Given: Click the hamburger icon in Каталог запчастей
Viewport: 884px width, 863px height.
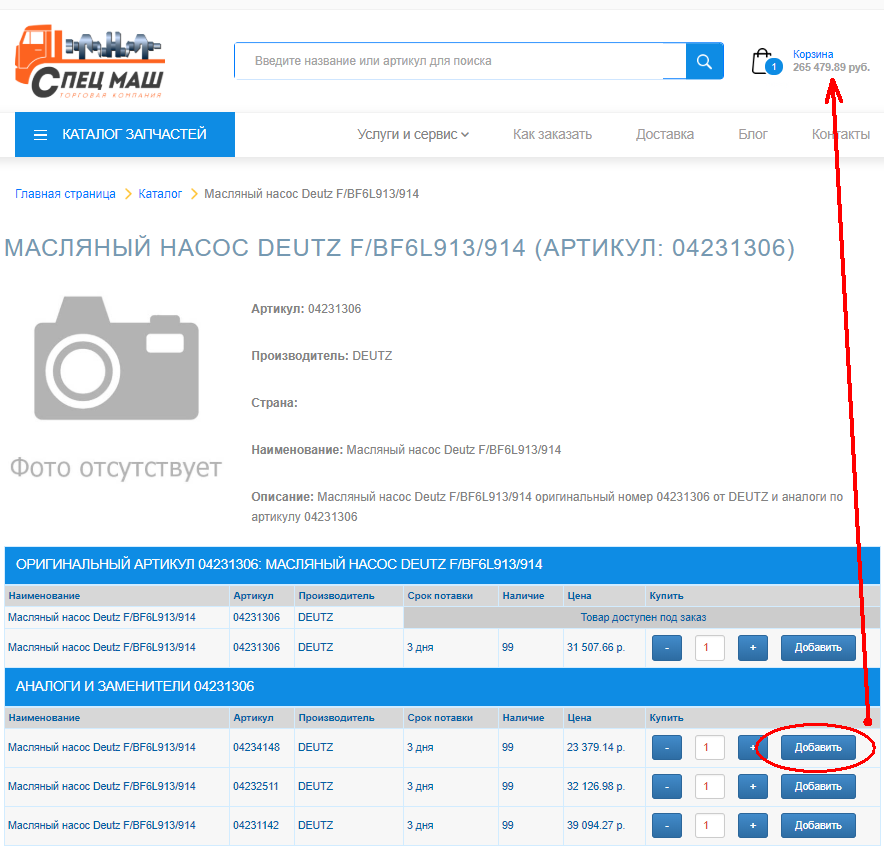Looking at the screenshot, I should coord(41,135).
